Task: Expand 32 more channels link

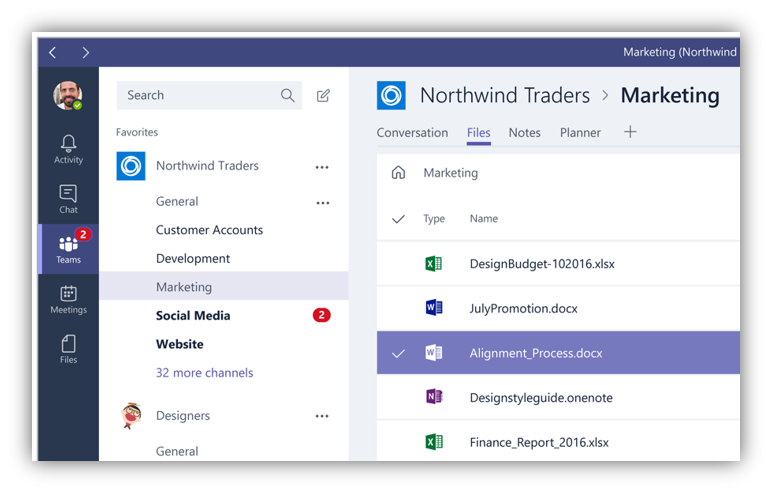Action: click(x=204, y=373)
